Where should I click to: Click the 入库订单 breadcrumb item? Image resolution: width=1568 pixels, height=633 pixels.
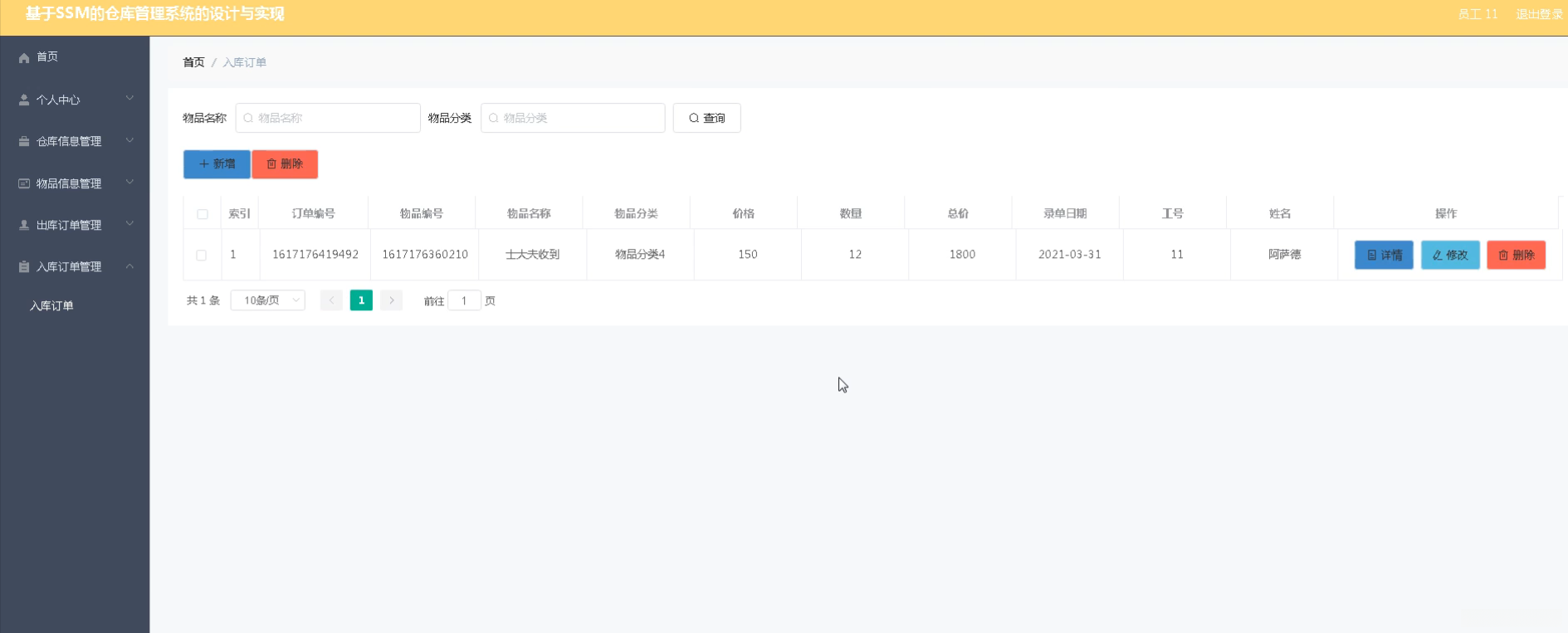coord(244,62)
